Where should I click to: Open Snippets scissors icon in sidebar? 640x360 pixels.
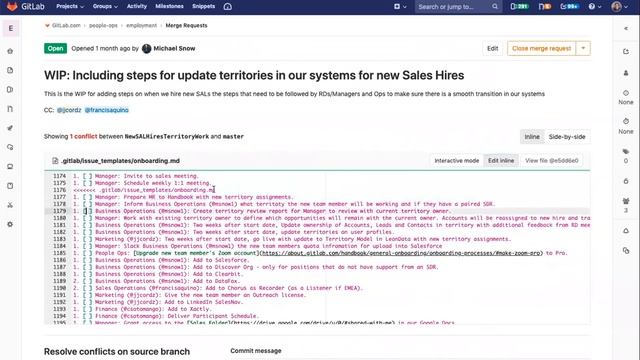tap(10, 205)
